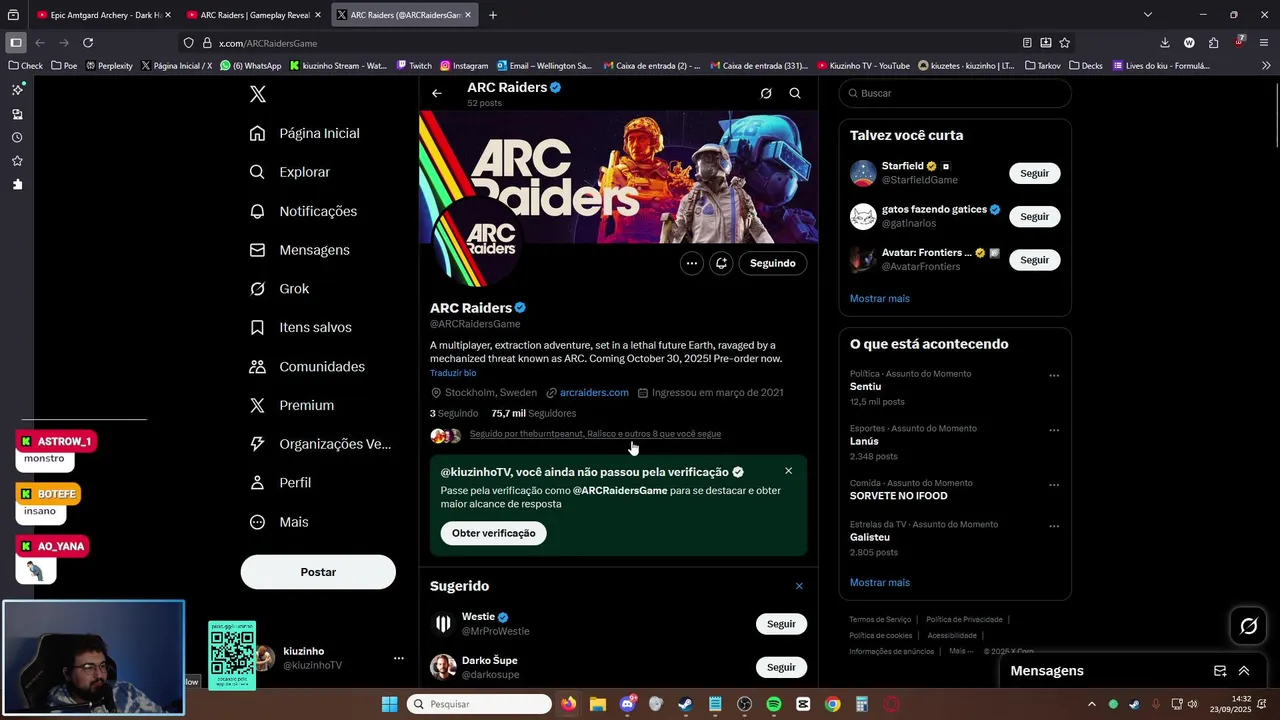Open the Perplexity bookmark
This screenshot has width=1280, height=720.
[x=109, y=66]
